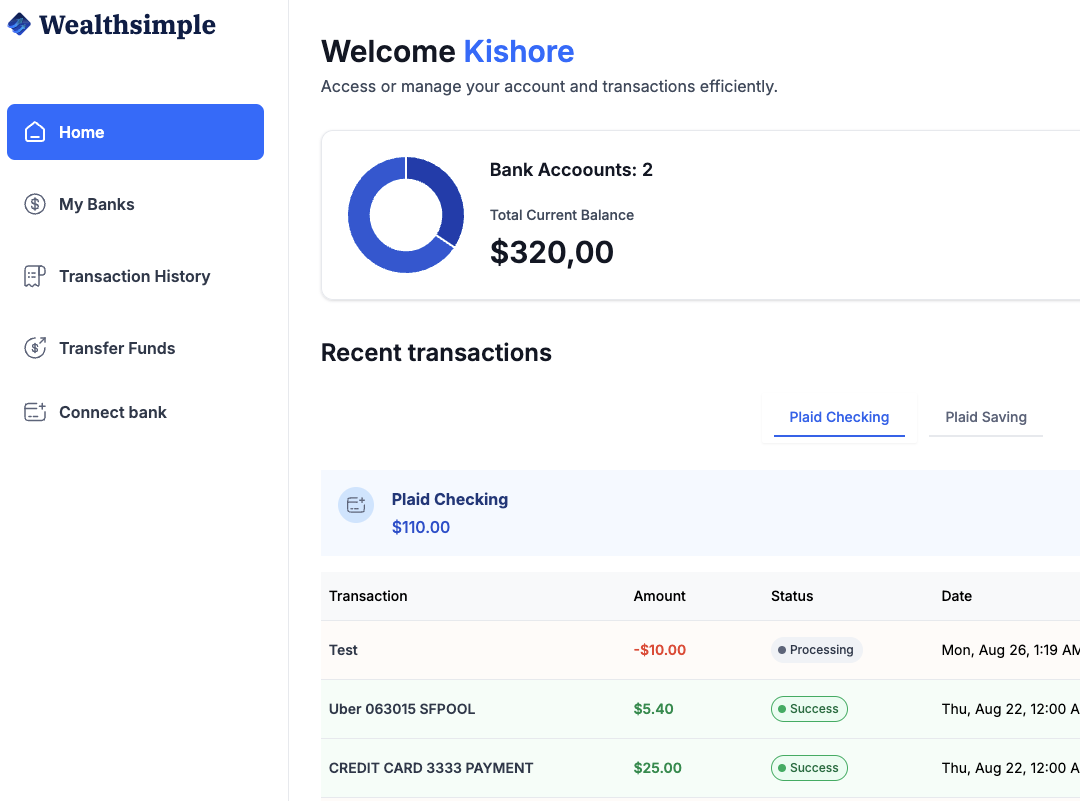Click the Connect bank card icon
The image size is (1080, 801).
(35, 412)
